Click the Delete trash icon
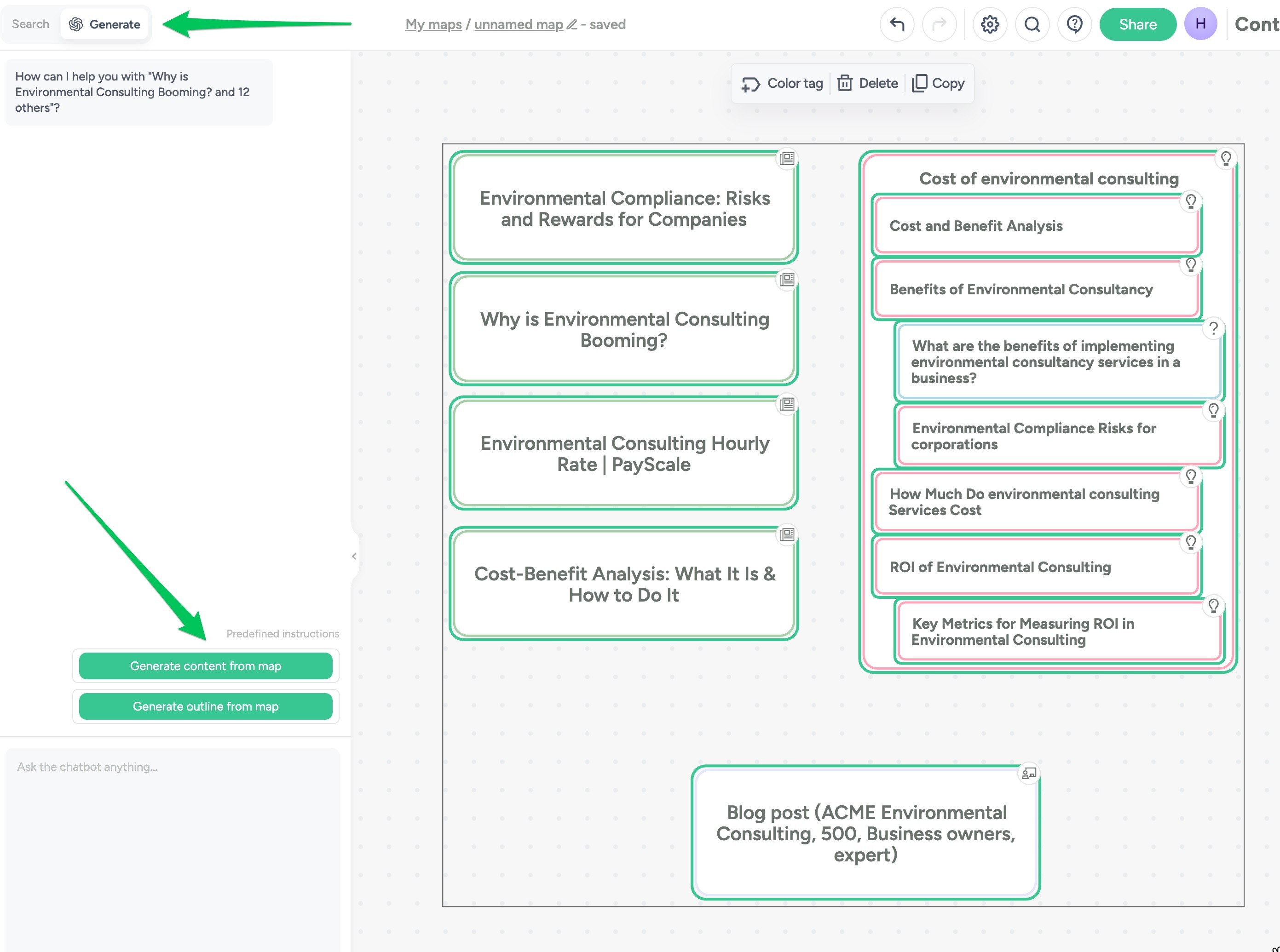This screenshot has height=952, width=1280. pos(845,84)
